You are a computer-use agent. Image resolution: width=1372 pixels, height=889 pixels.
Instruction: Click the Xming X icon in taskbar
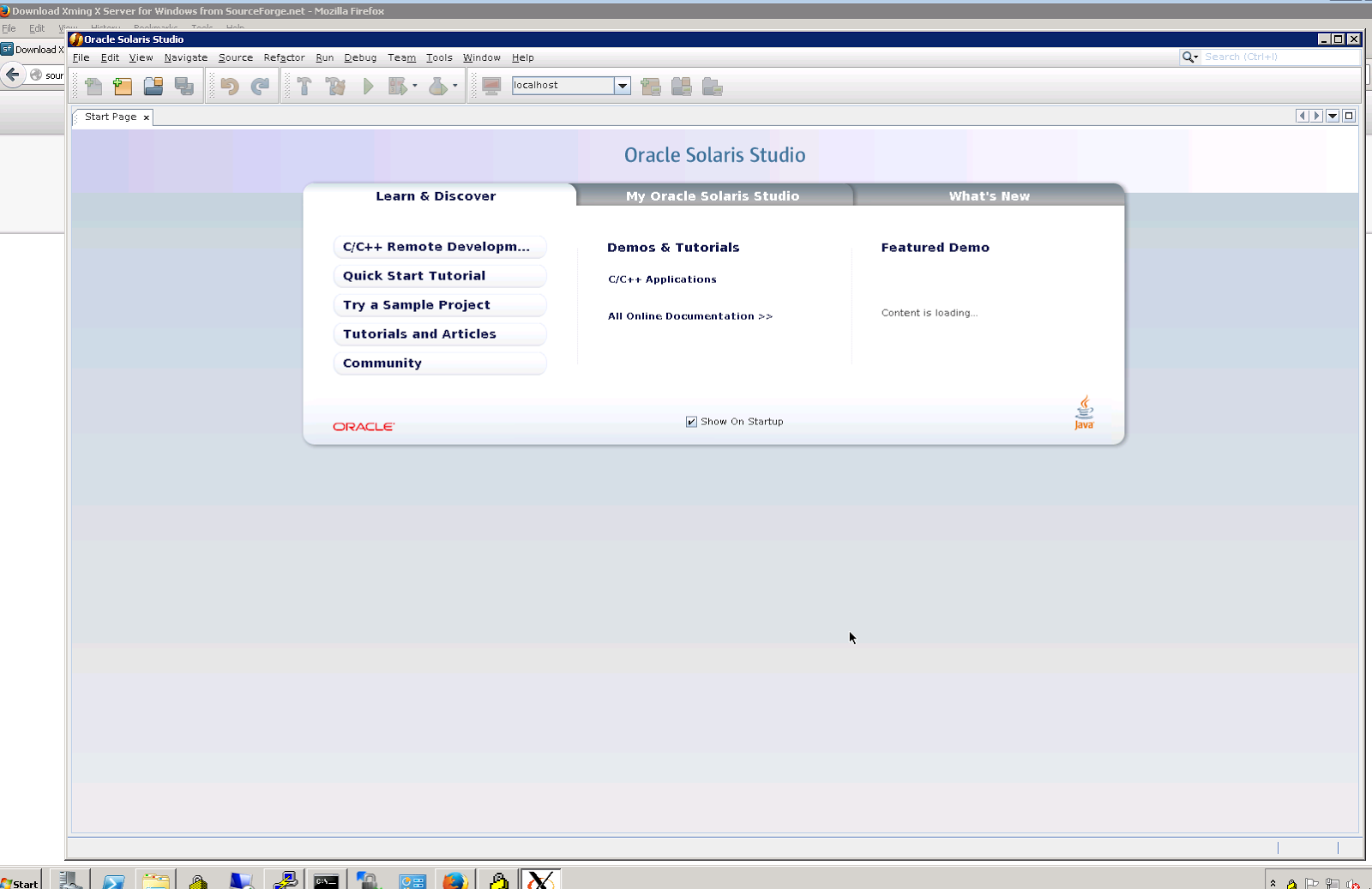pos(540,880)
